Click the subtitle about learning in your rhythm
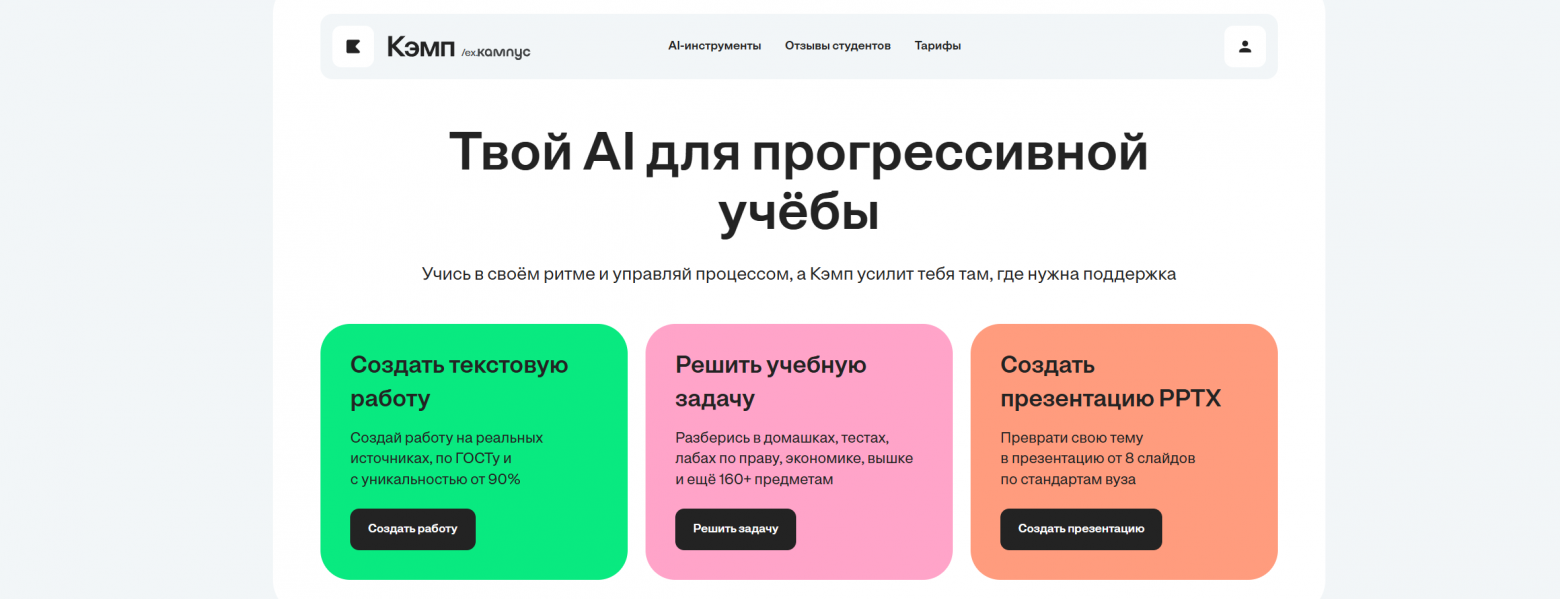Image resolution: width=1560 pixels, height=599 pixels. (x=799, y=273)
